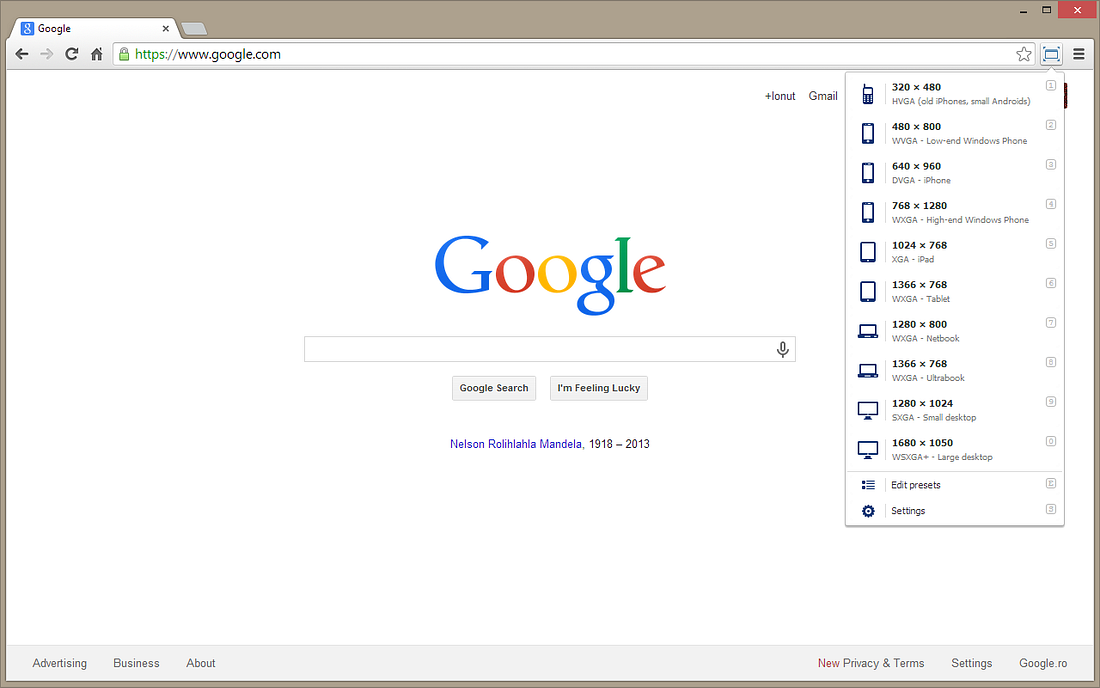This screenshot has width=1100, height=688.
Task: Click the Window Resizer extension toolbar icon
Action: click(x=1051, y=54)
